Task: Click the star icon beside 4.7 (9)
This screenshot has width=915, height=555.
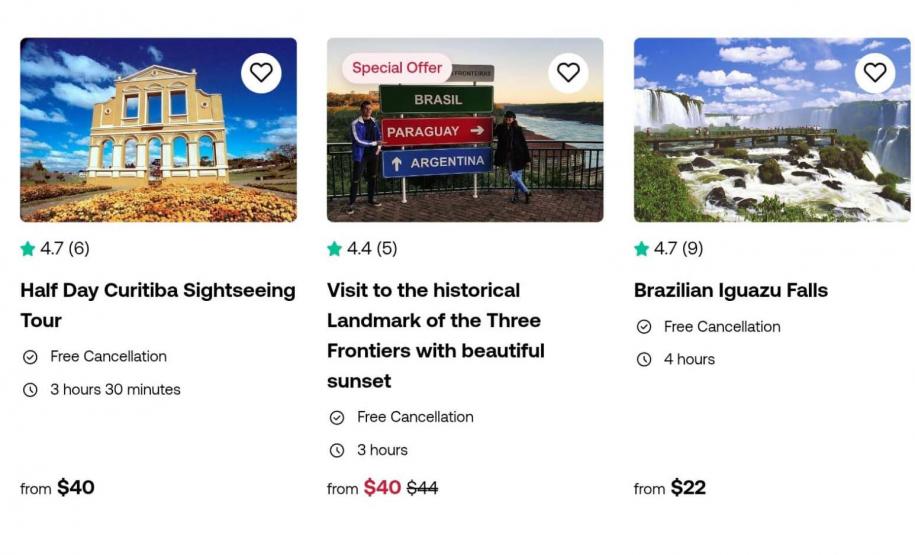Action: pyautogui.click(x=642, y=249)
